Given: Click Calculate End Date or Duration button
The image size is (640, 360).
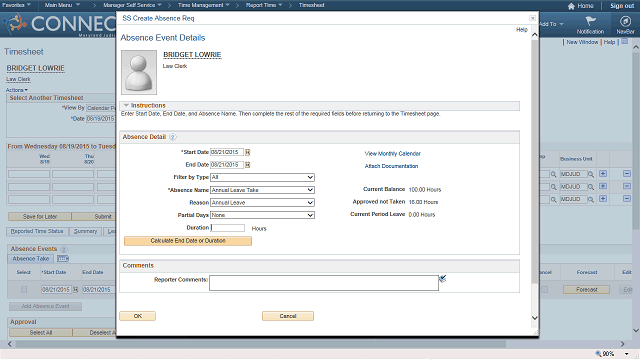Looking at the screenshot, I should 188,241.
